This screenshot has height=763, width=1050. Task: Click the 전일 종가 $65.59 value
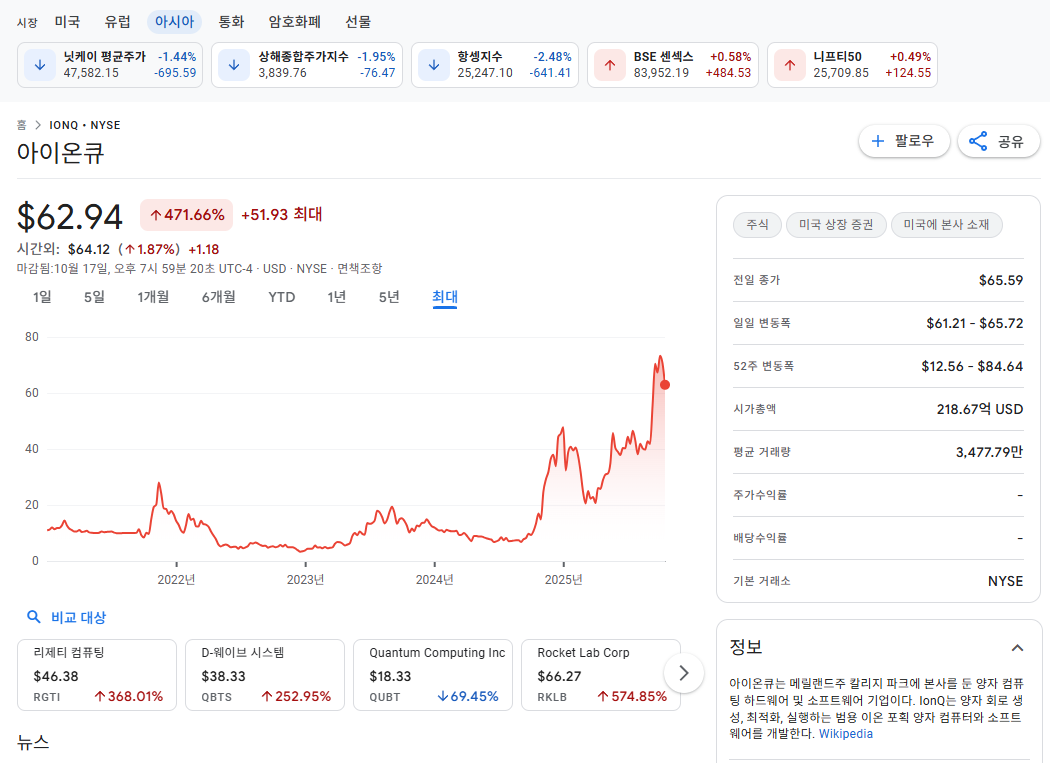tap(1001, 280)
